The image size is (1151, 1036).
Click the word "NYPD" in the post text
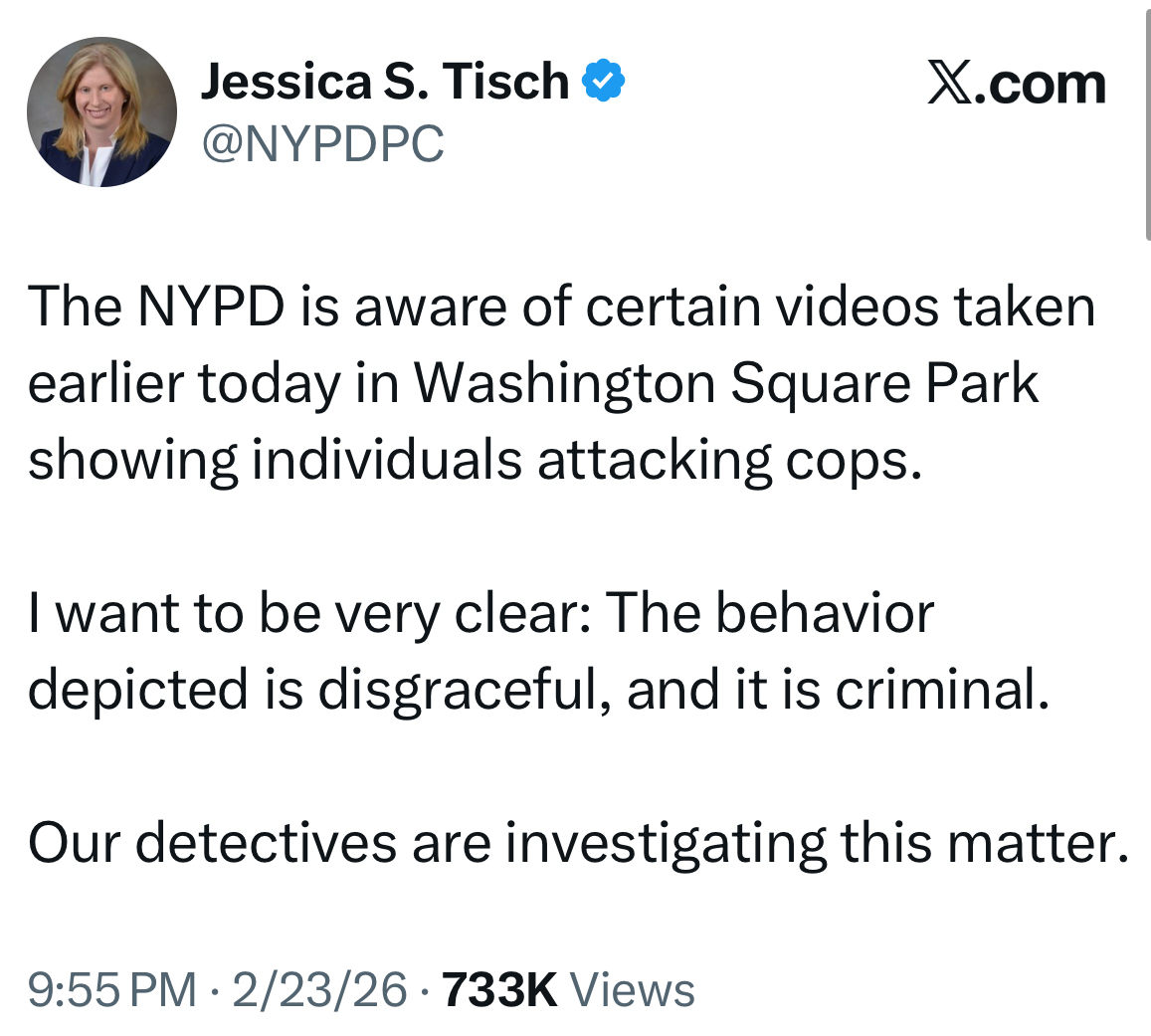point(212,307)
